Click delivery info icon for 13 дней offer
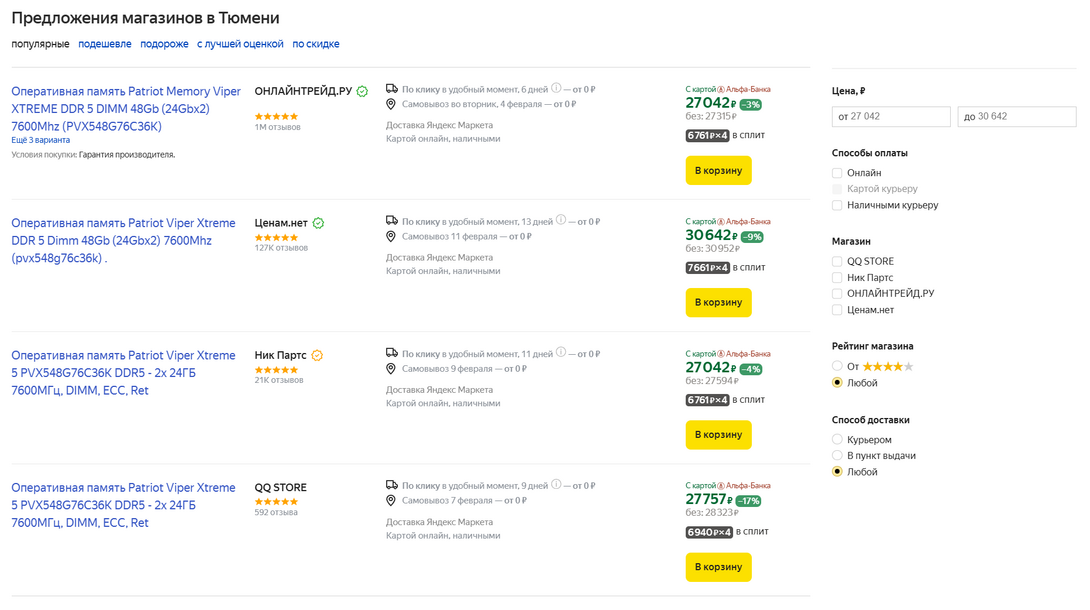Viewport: 1090px width, 610px height. pos(561,220)
